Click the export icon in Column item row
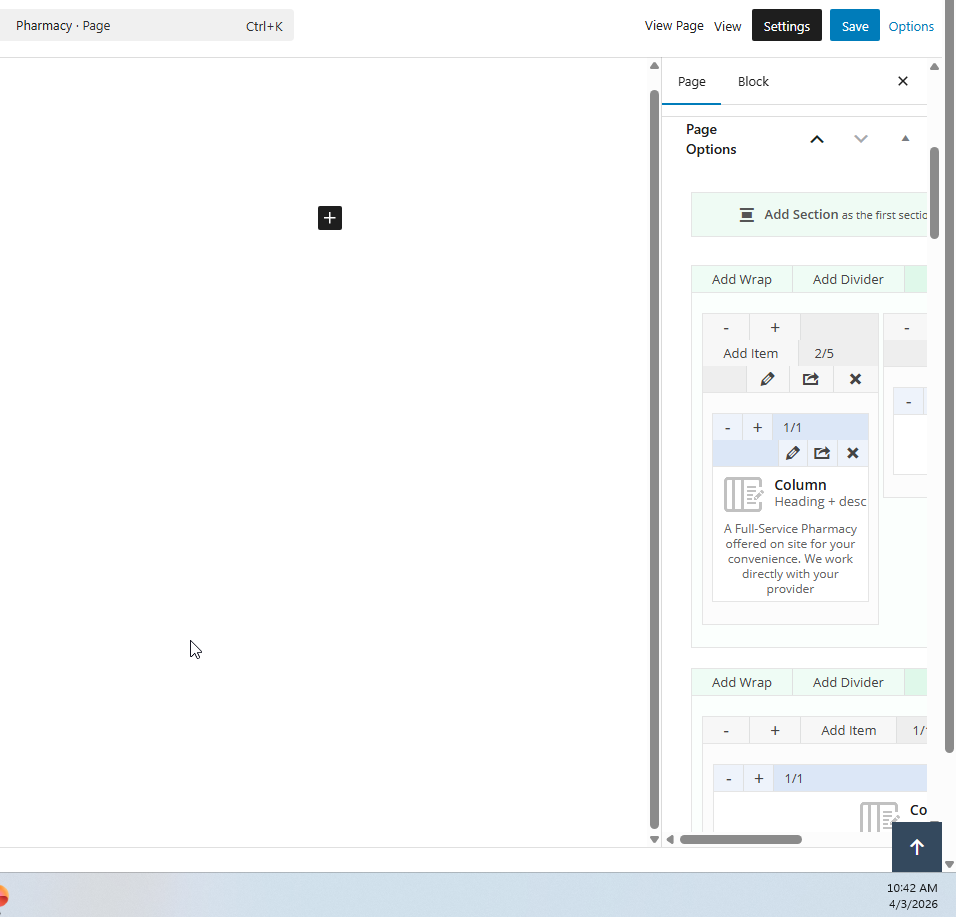The width and height of the screenshot is (956, 917). [822, 453]
